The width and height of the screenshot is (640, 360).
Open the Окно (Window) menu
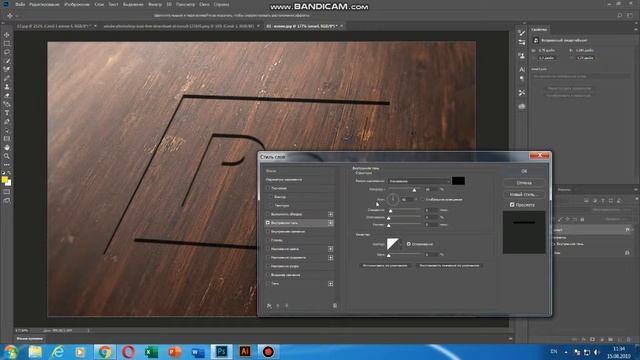[204, 4]
